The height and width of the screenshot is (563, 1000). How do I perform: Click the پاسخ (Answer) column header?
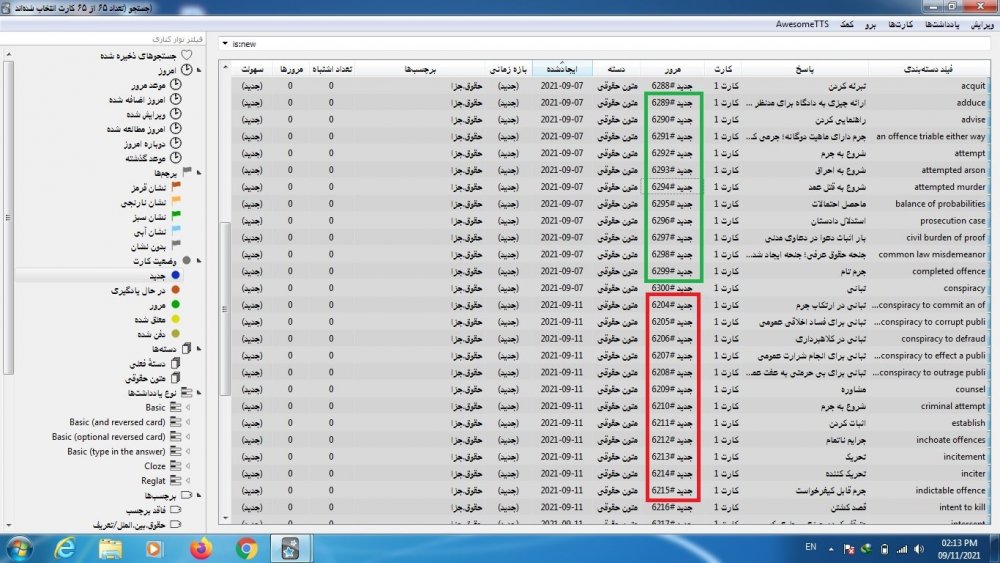click(805, 69)
